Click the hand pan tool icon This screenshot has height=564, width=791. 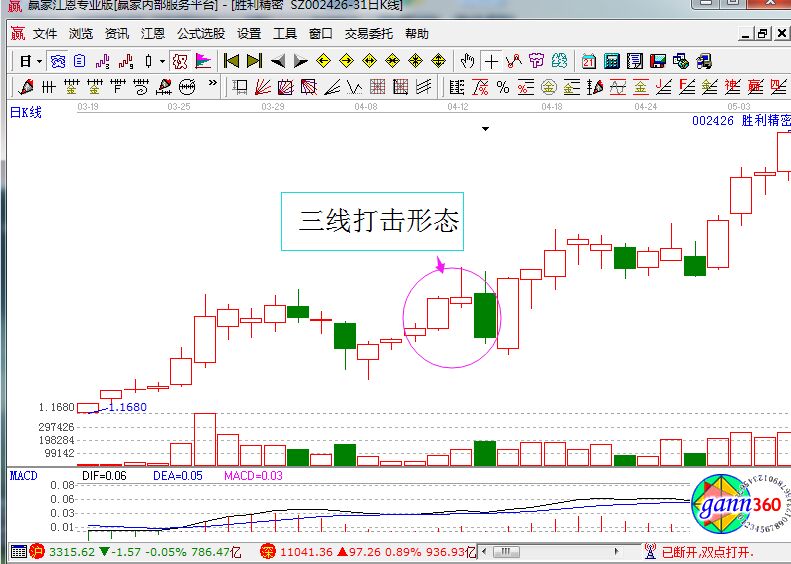(467, 61)
